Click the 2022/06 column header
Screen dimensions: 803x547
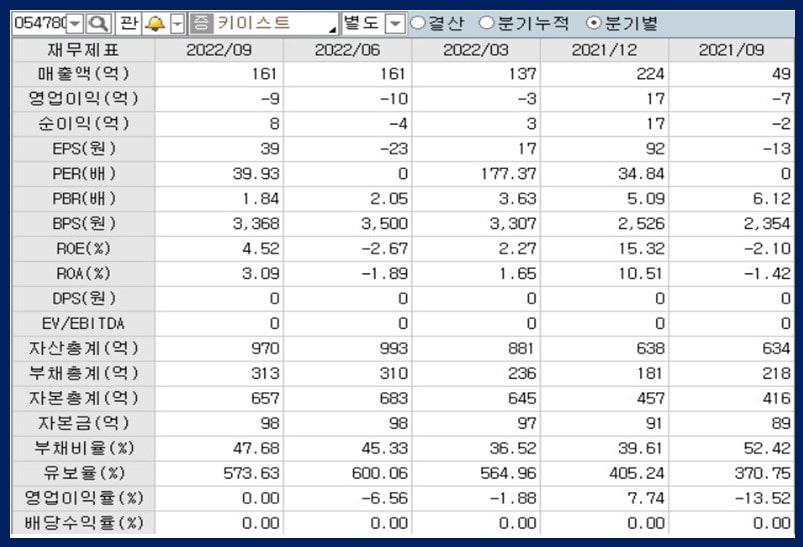click(x=348, y=50)
